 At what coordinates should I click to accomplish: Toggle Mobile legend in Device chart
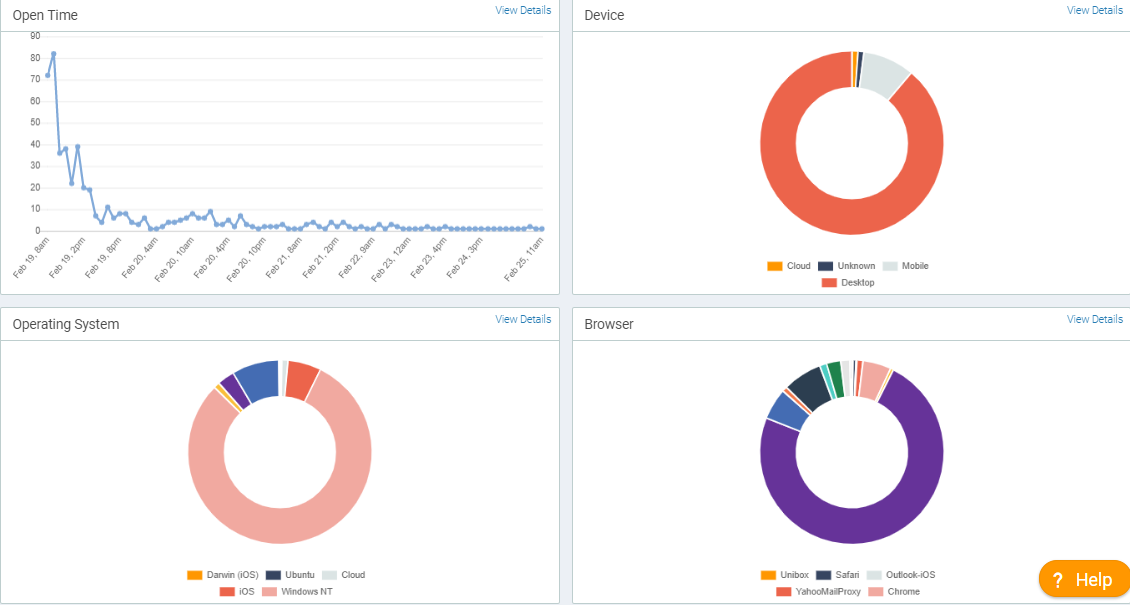906,266
